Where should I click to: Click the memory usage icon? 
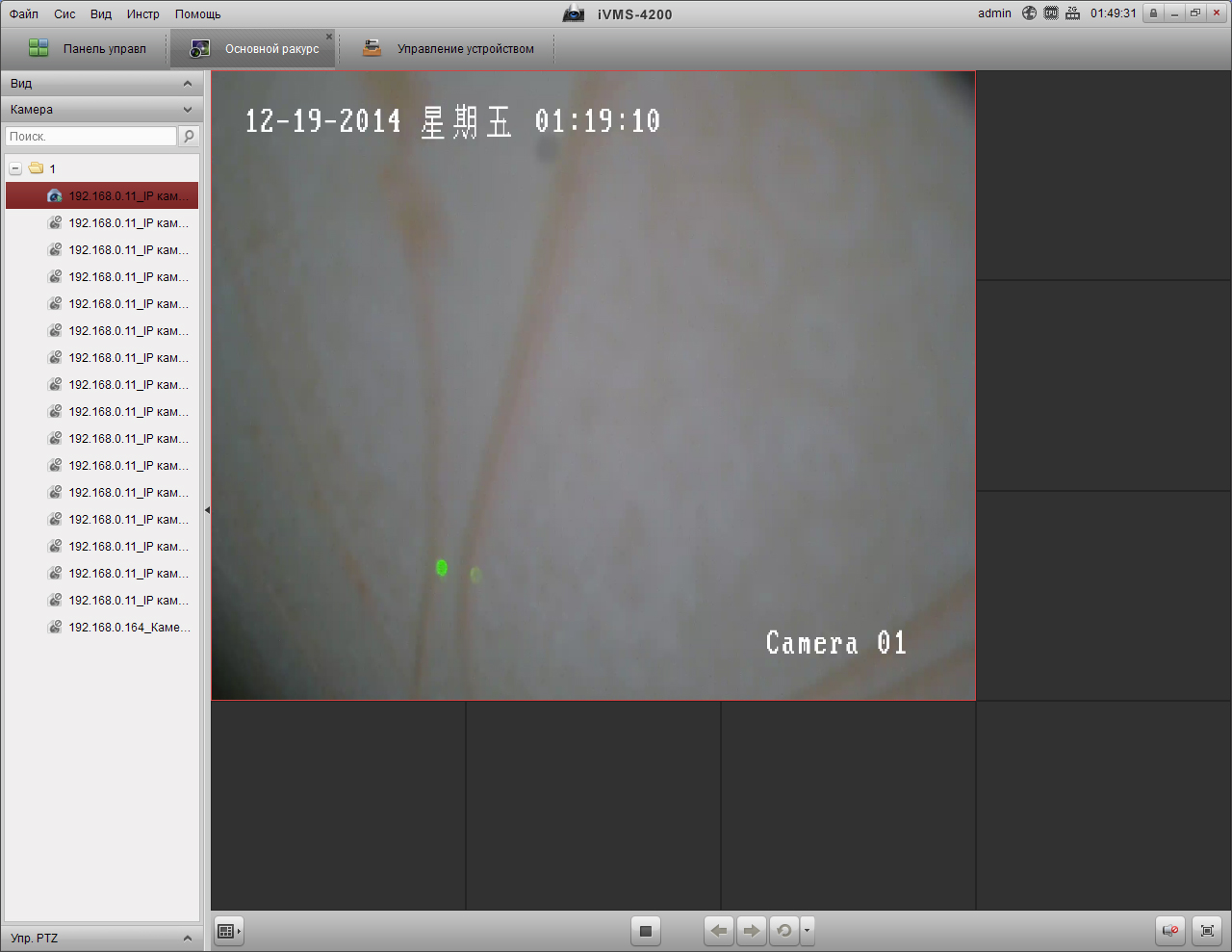pyautogui.click(x=1072, y=13)
